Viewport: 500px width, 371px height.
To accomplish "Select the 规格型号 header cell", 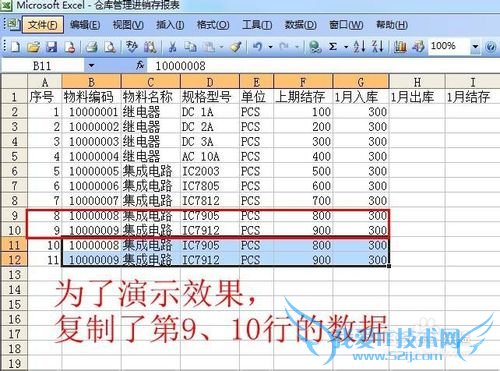I will pyautogui.click(x=210, y=97).
